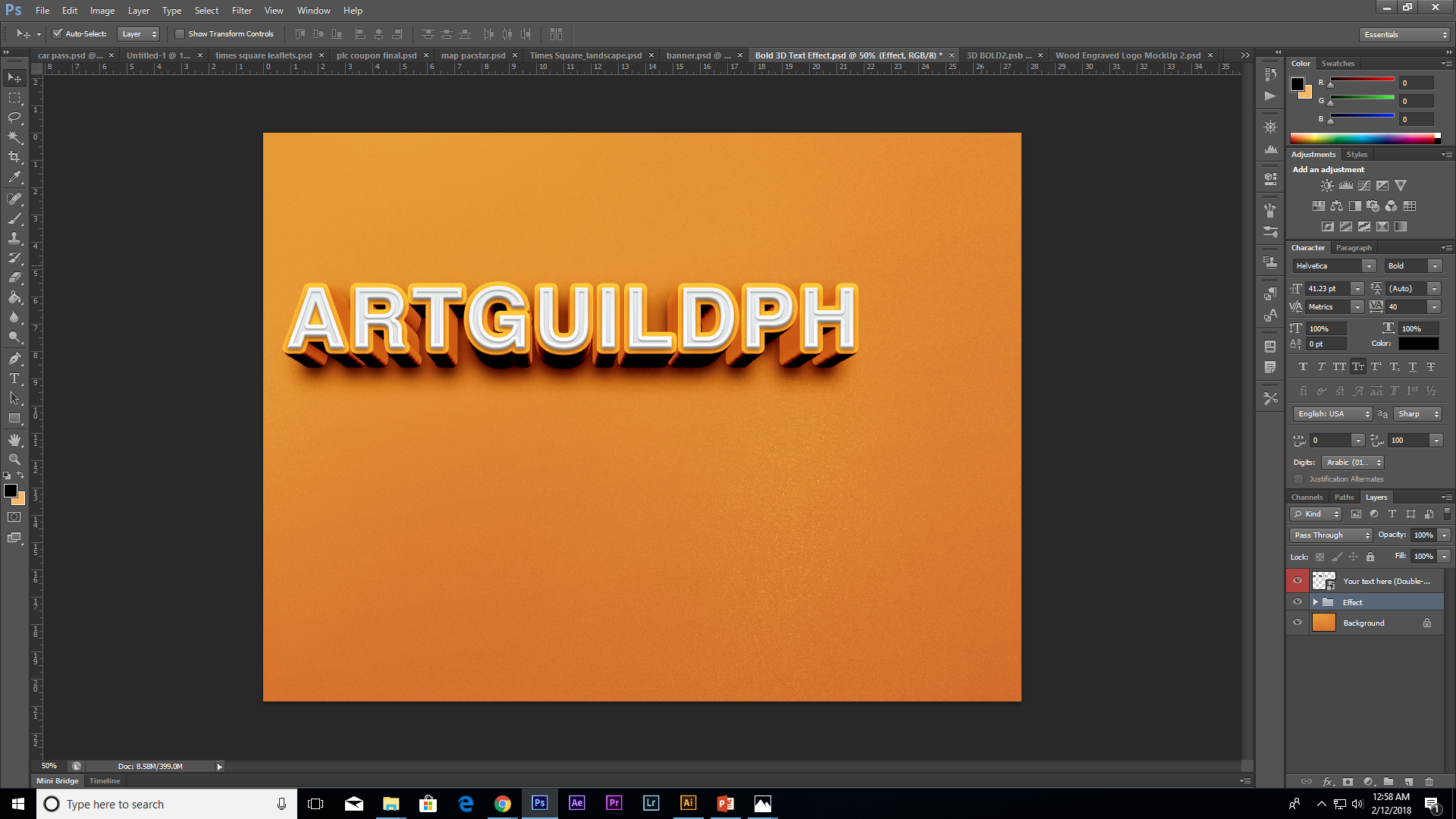Screen dimensions: 1456x819
Task: Click the Background layer thumbnail
Action: click(x=1324, y=623)
